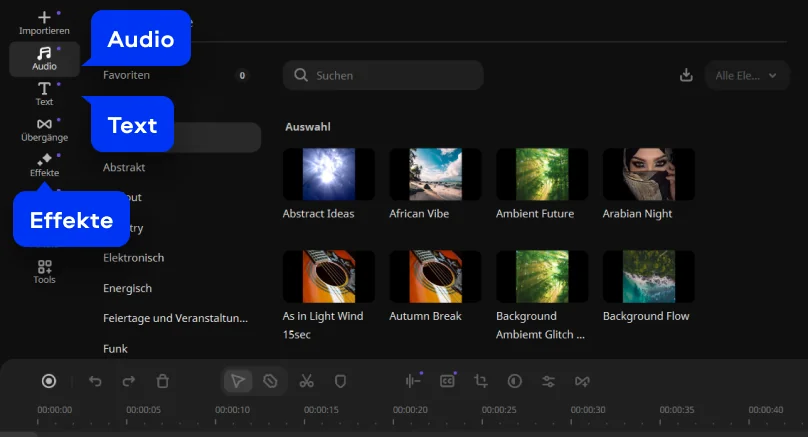Click the undo arrow
The height and width of the screenshot is (437, 808).
pyautogui.click(x=95, y=381)
